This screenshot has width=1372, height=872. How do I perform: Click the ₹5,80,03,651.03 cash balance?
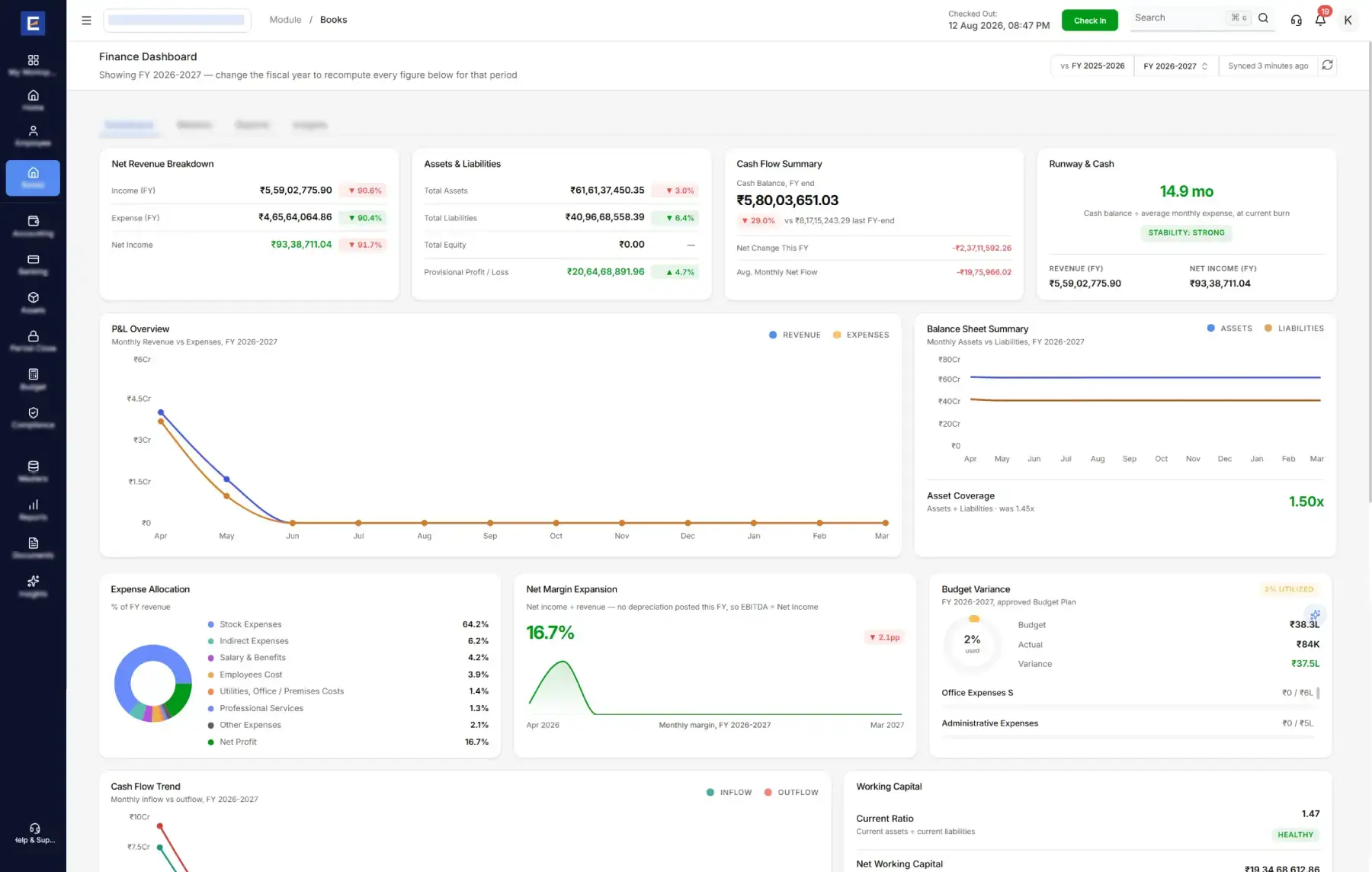(787, 200)
